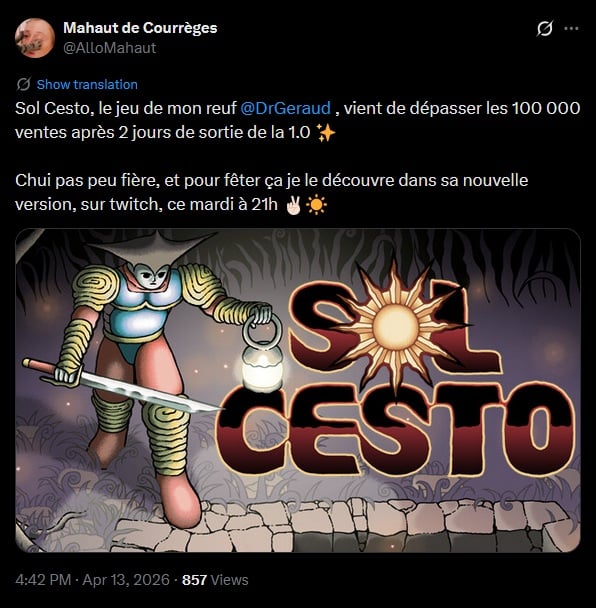Open the Sol Cesto artwork image

(x=298, y=390)
